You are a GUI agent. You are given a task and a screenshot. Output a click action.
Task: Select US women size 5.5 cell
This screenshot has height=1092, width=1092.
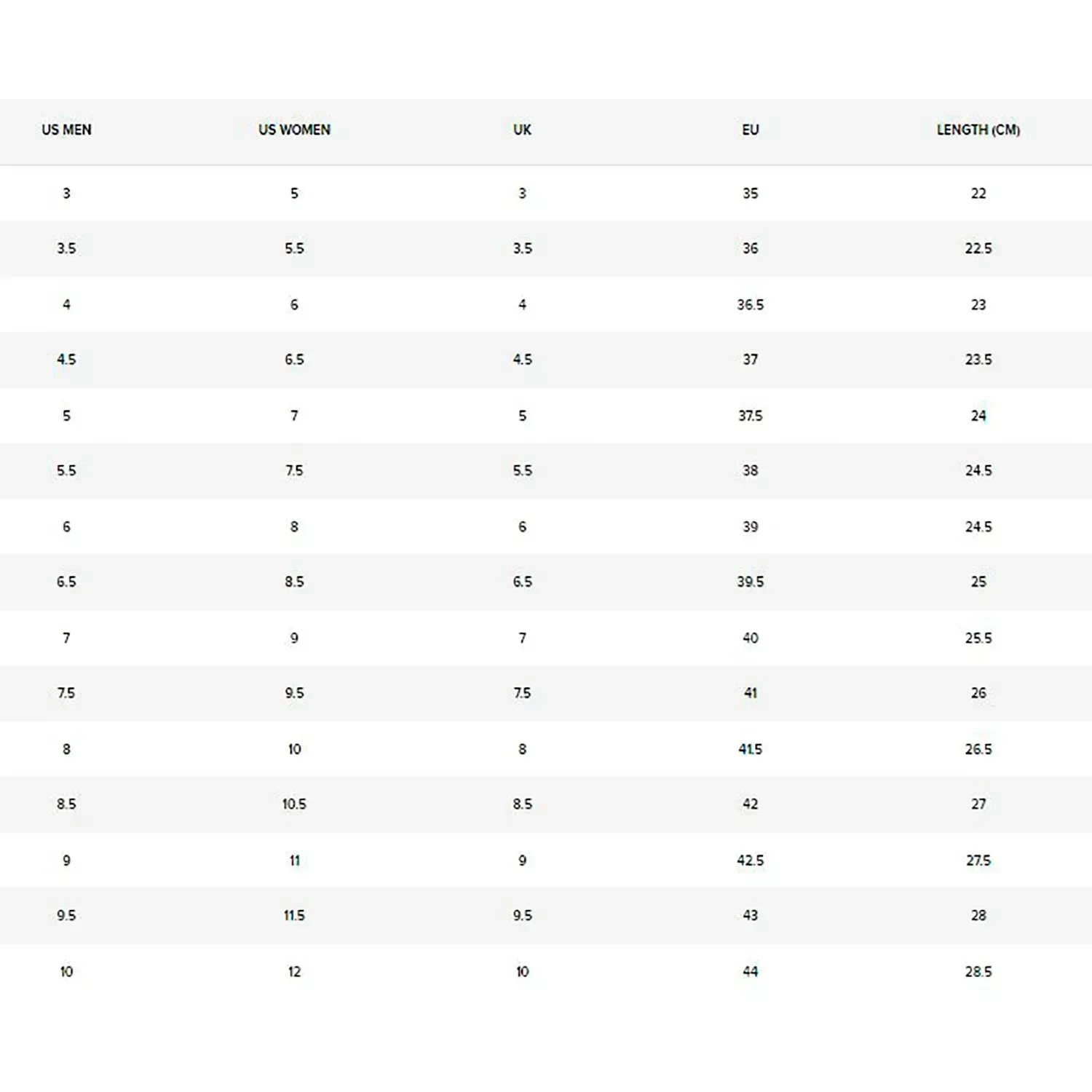click(x=294, y=248)
